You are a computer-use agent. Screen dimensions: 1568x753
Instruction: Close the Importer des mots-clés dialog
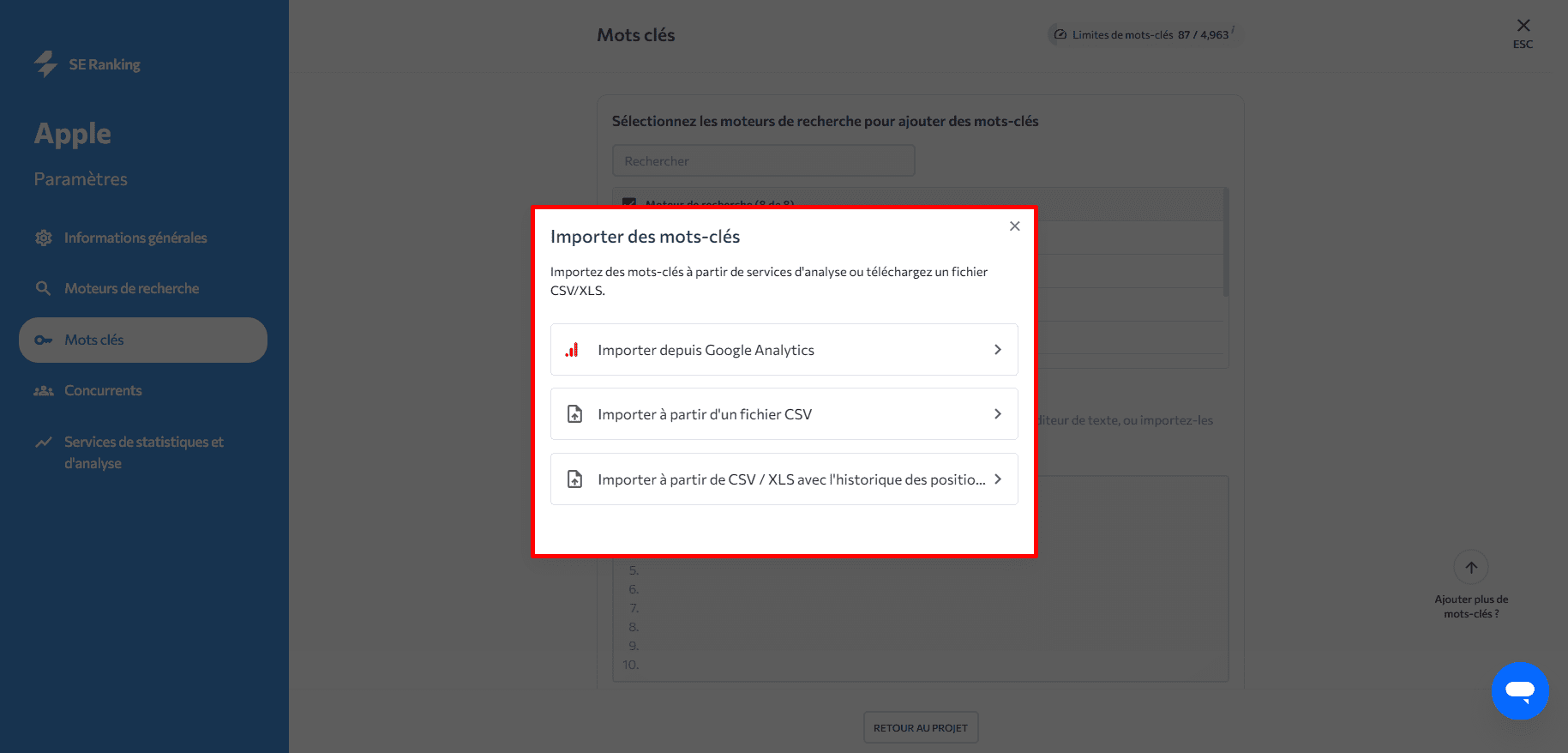coord(1014,226)
